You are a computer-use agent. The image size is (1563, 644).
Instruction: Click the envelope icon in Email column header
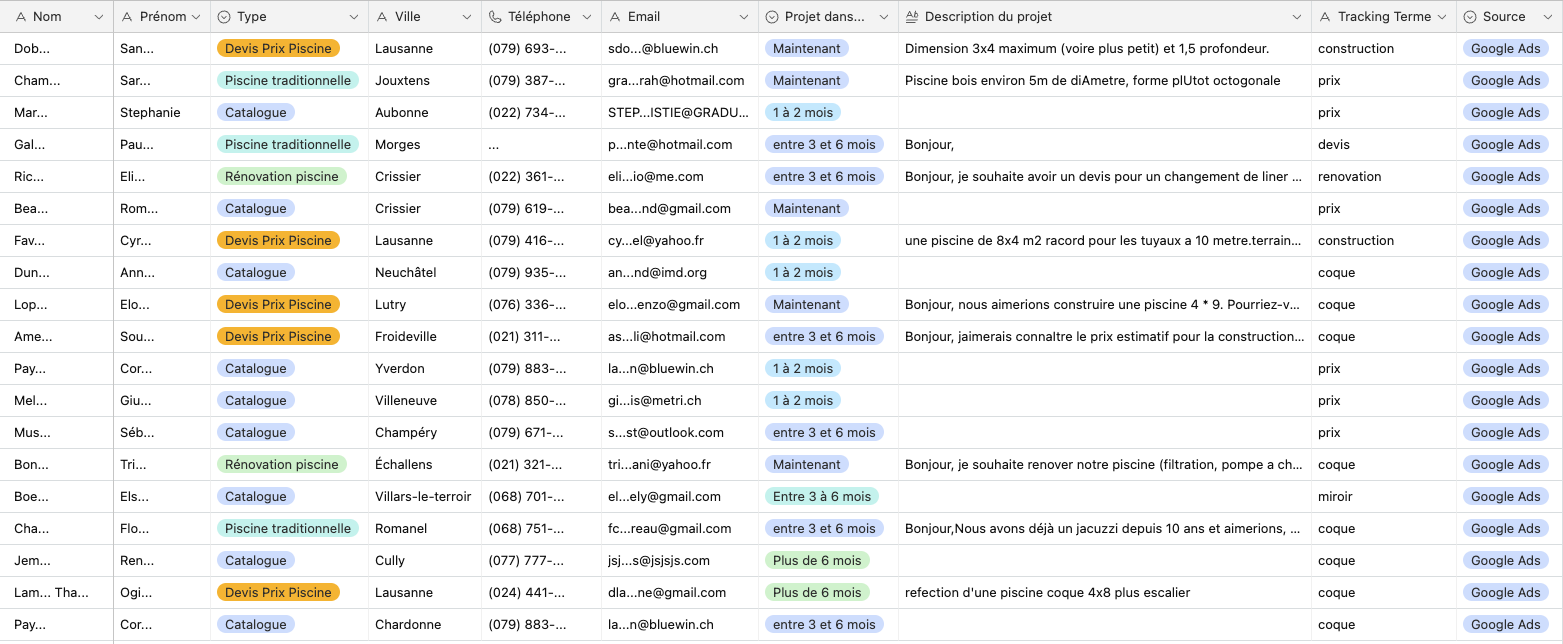pos(615,17)
